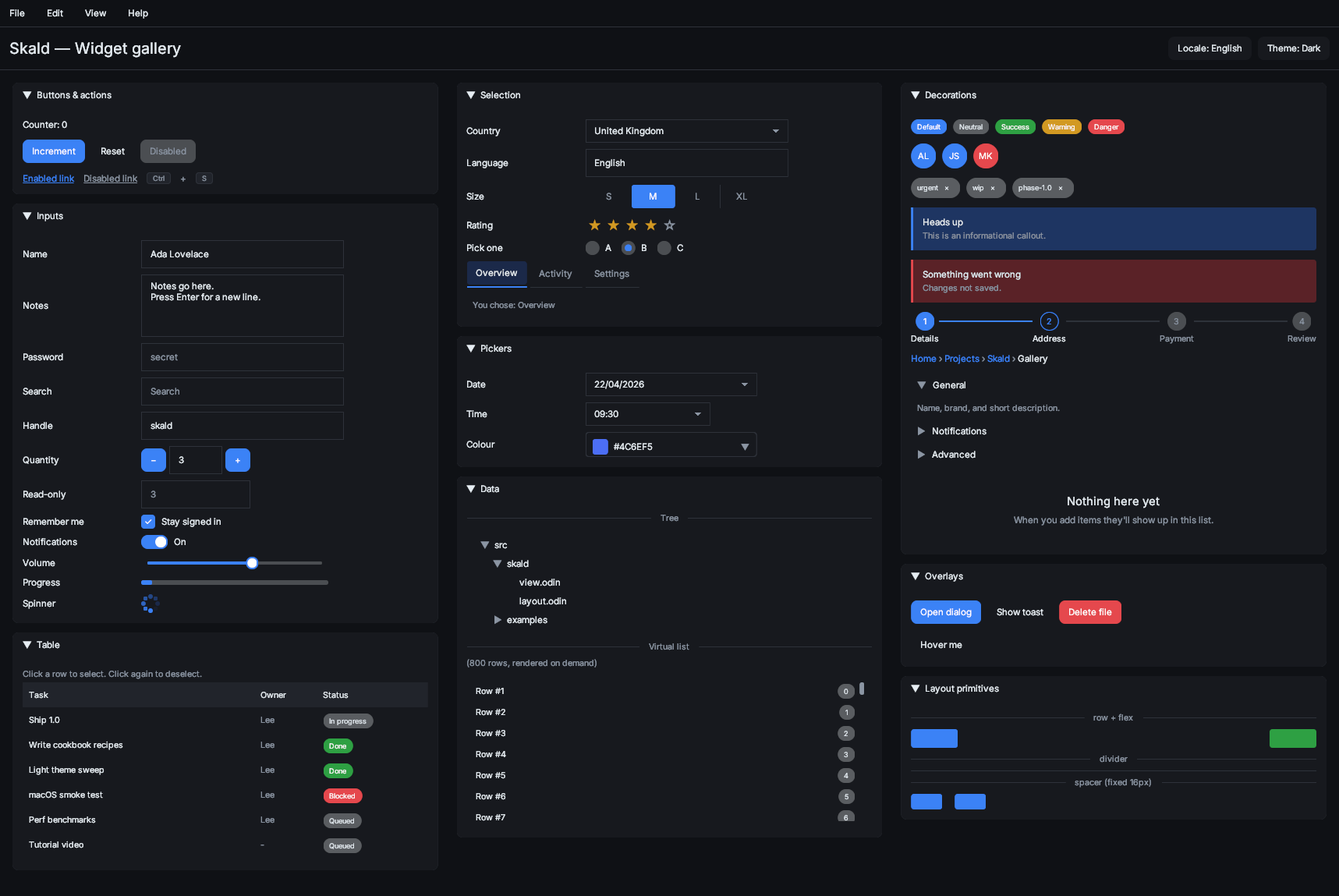Click the #4C6EF5 colour swatch
Viewport: 1339px width, 896px height.
point(600,447)
